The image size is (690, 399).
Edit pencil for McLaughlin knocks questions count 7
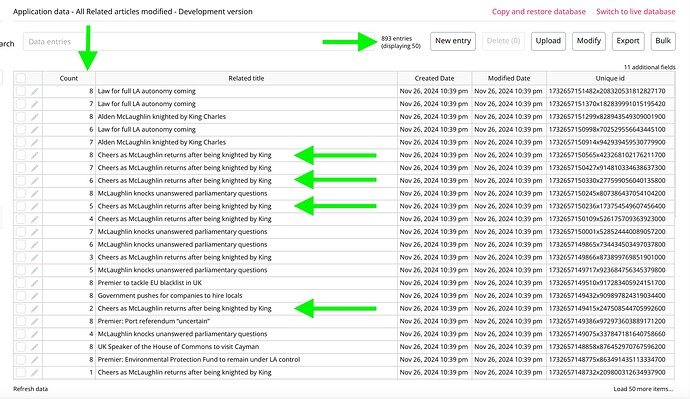[x=34, y=231]
